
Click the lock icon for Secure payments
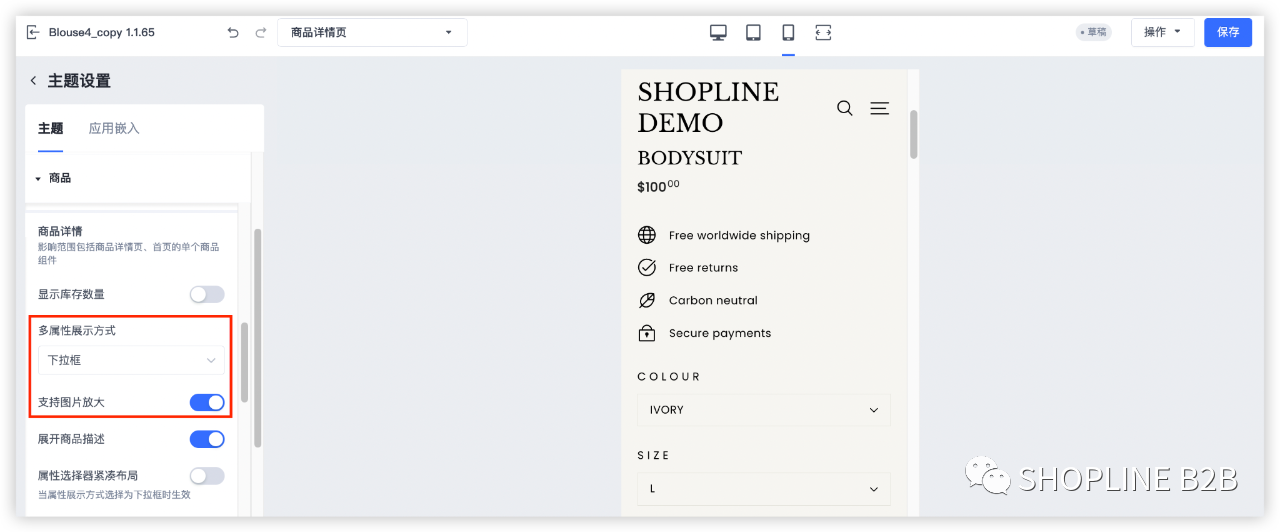[647, 333]
